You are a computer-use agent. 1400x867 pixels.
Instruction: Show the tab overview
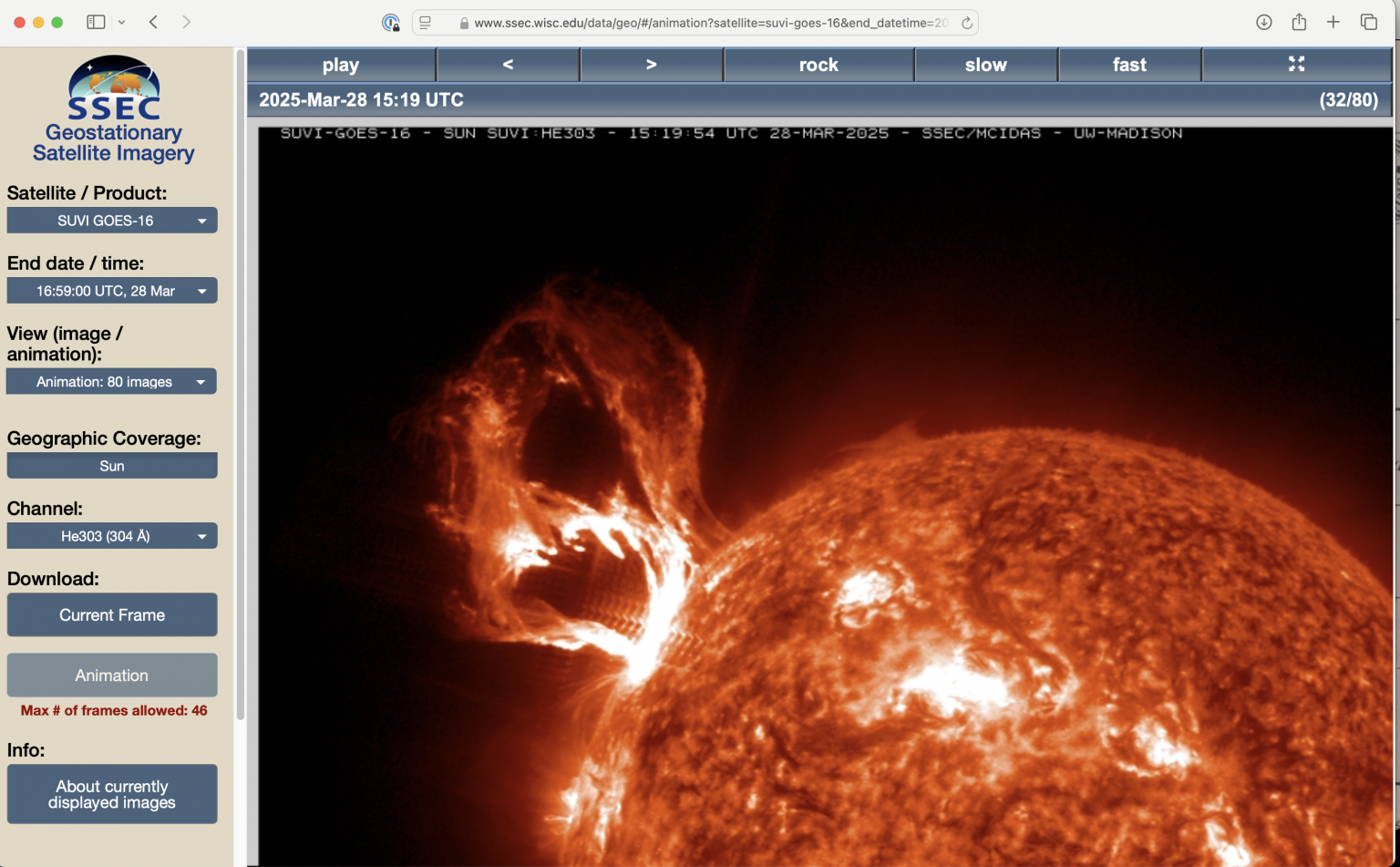pos(1369,22)
